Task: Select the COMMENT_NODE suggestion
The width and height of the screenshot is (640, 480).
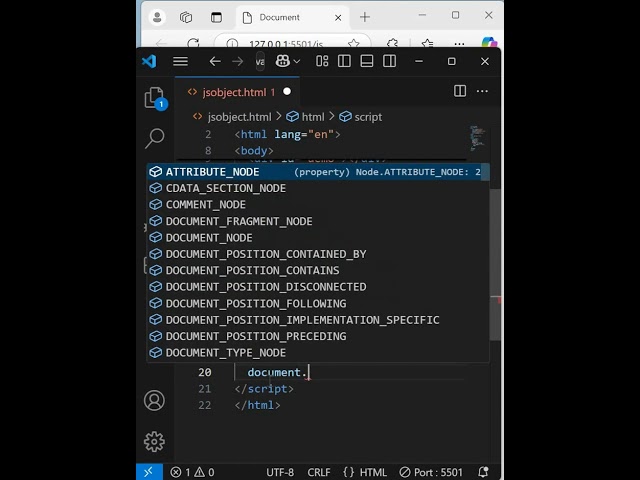Action: [318, 204]
